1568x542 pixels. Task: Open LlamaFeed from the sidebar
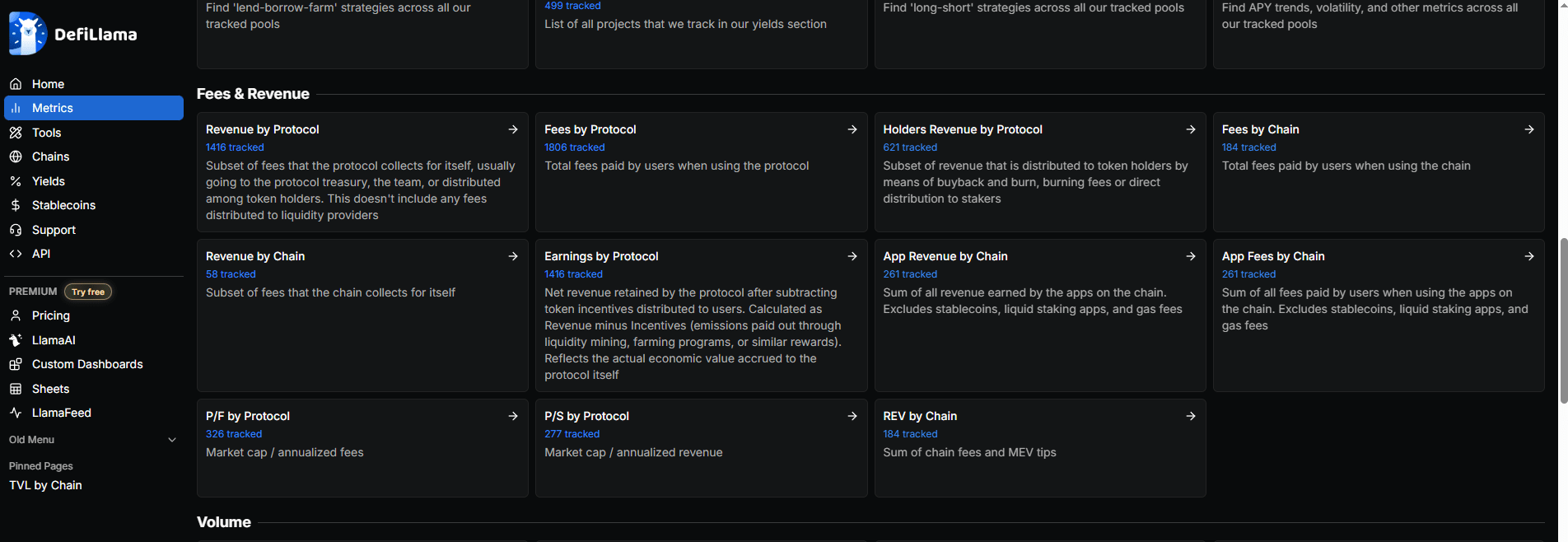61,413
